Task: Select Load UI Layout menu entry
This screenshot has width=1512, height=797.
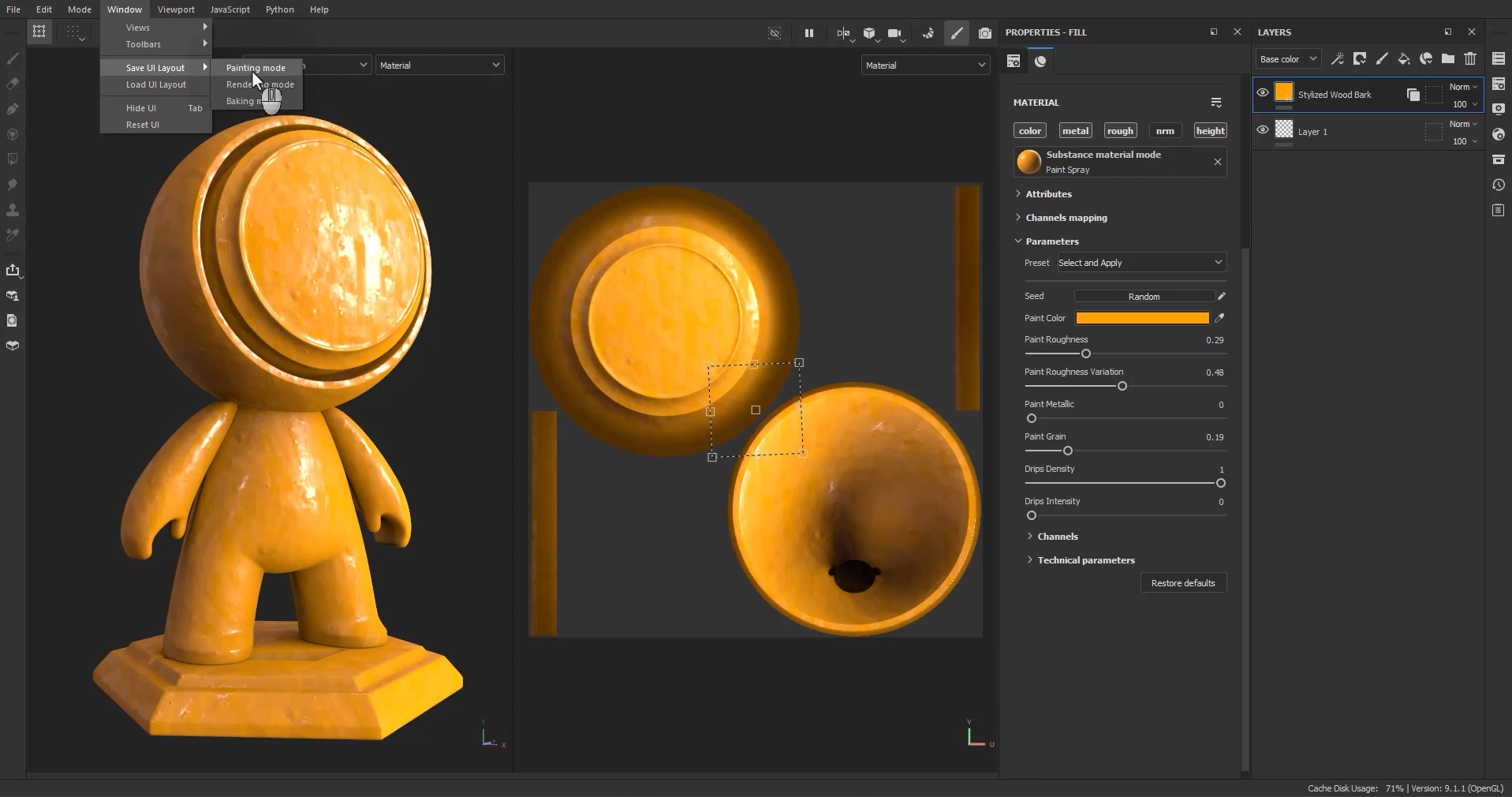Action: point(156,84)
